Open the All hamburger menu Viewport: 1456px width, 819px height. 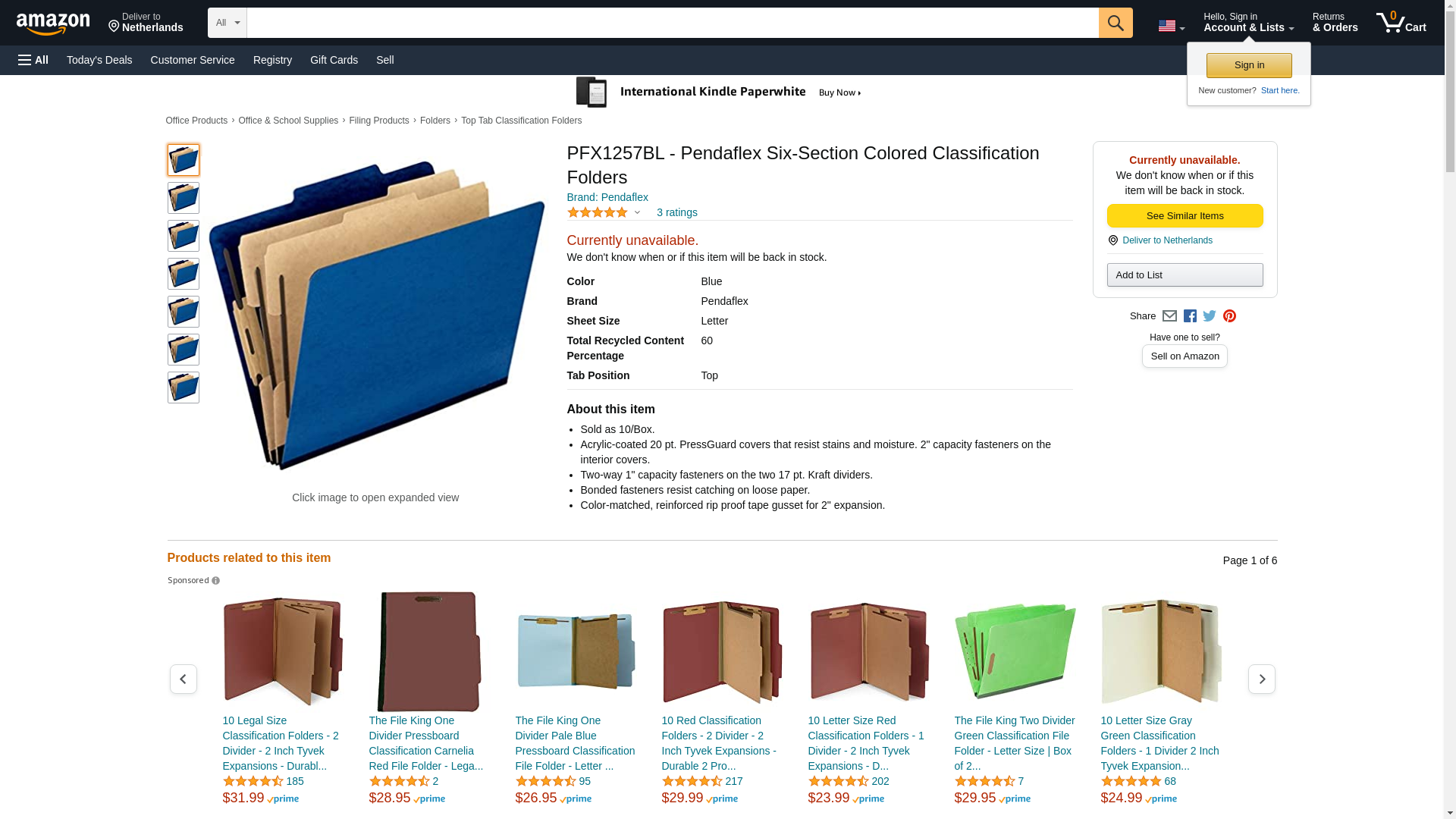pos(33,60)
